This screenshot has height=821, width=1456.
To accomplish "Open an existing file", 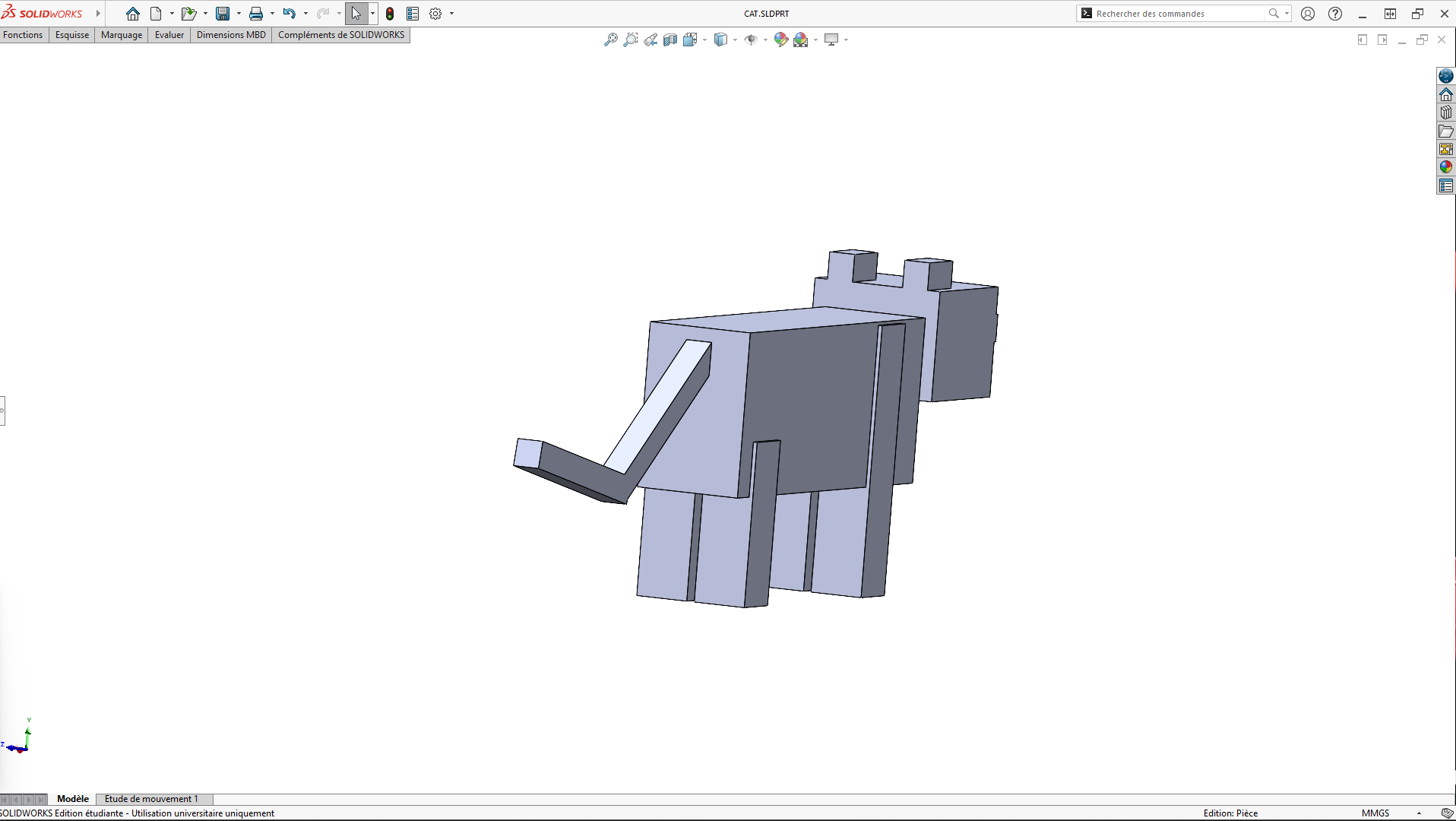I will pyautogui.click(x=188, y=14).
